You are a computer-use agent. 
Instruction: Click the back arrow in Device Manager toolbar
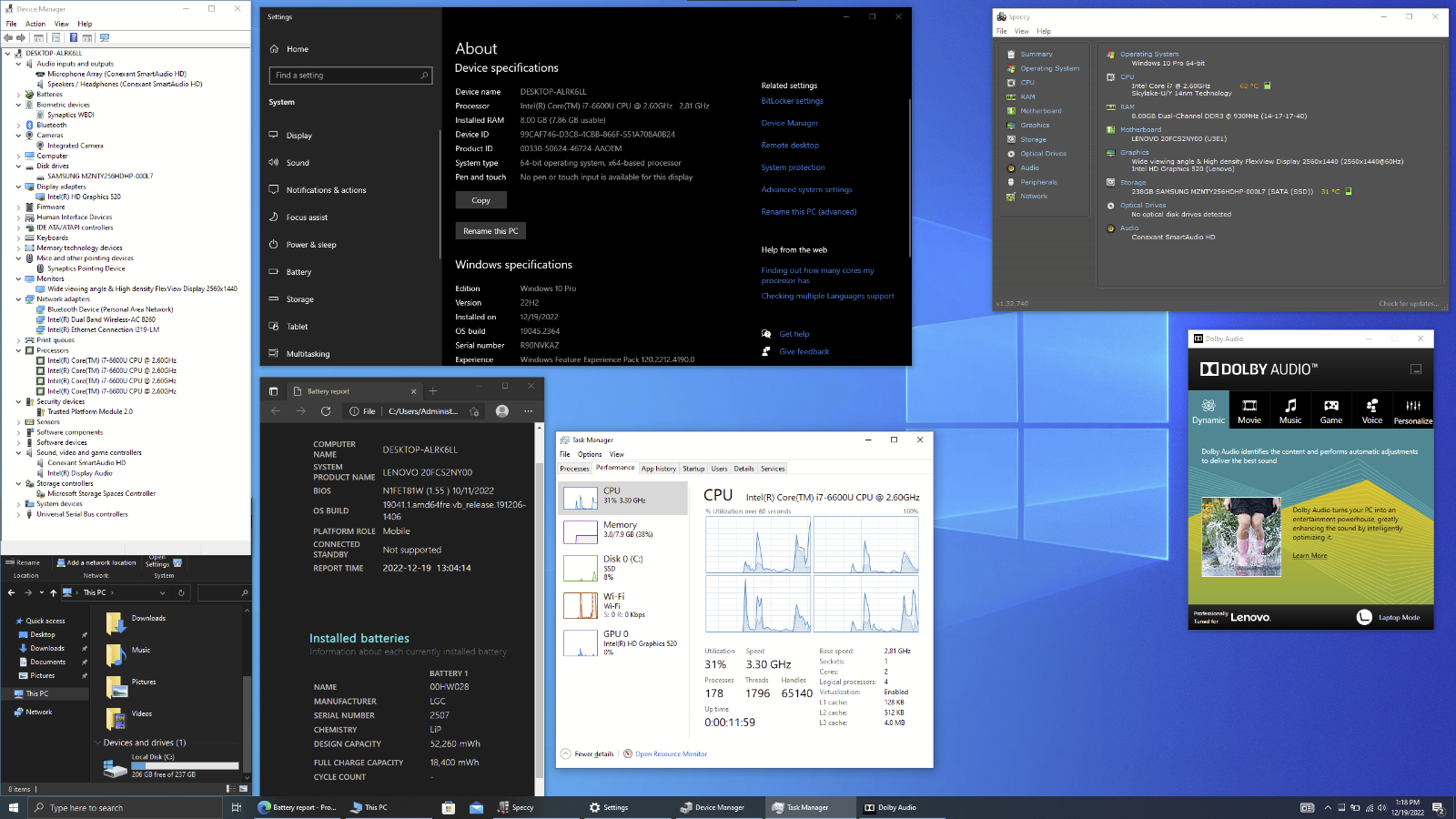pyautogui.click(x=8, y=38)
